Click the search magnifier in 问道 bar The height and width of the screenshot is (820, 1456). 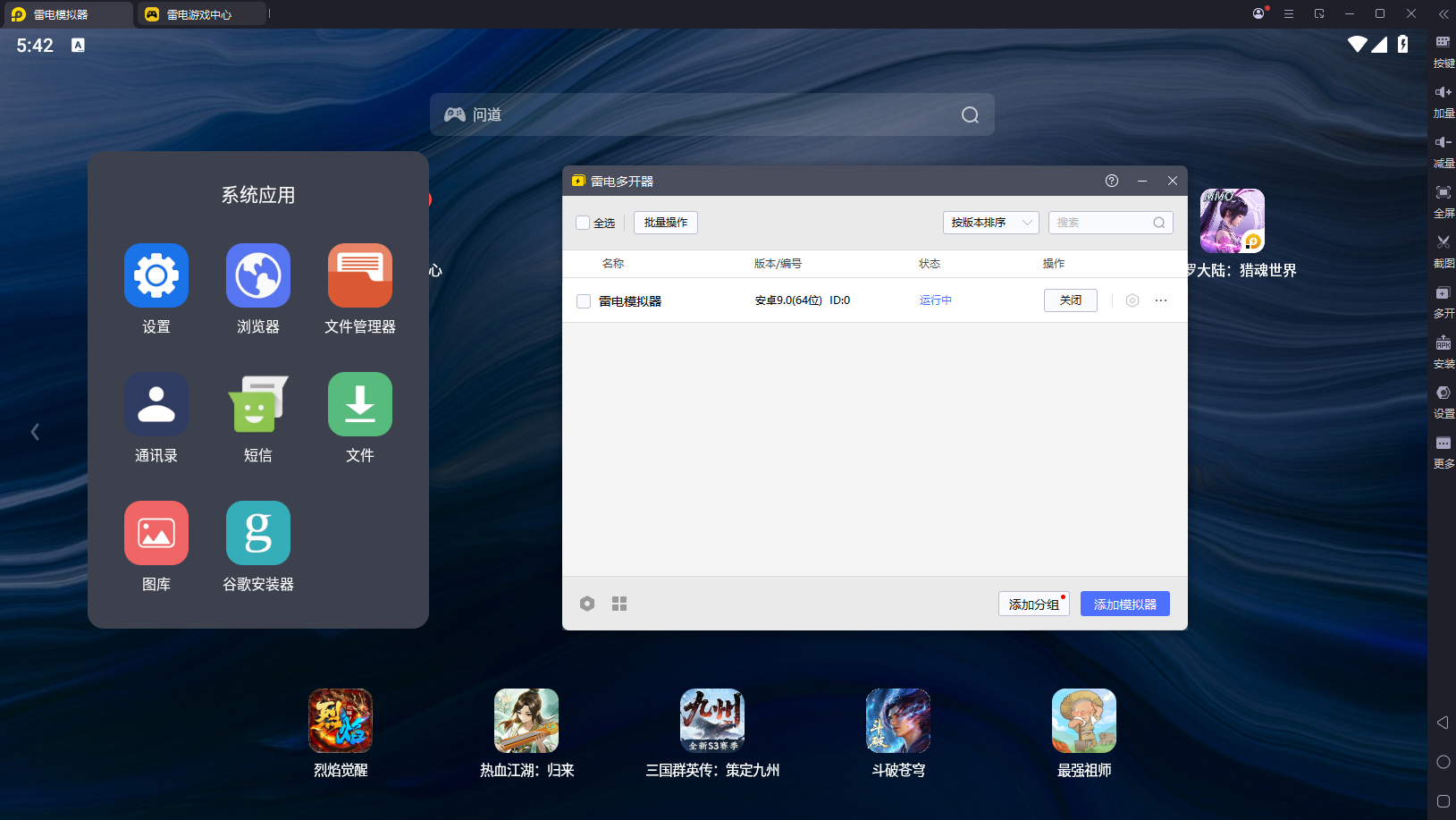point(970,114)
